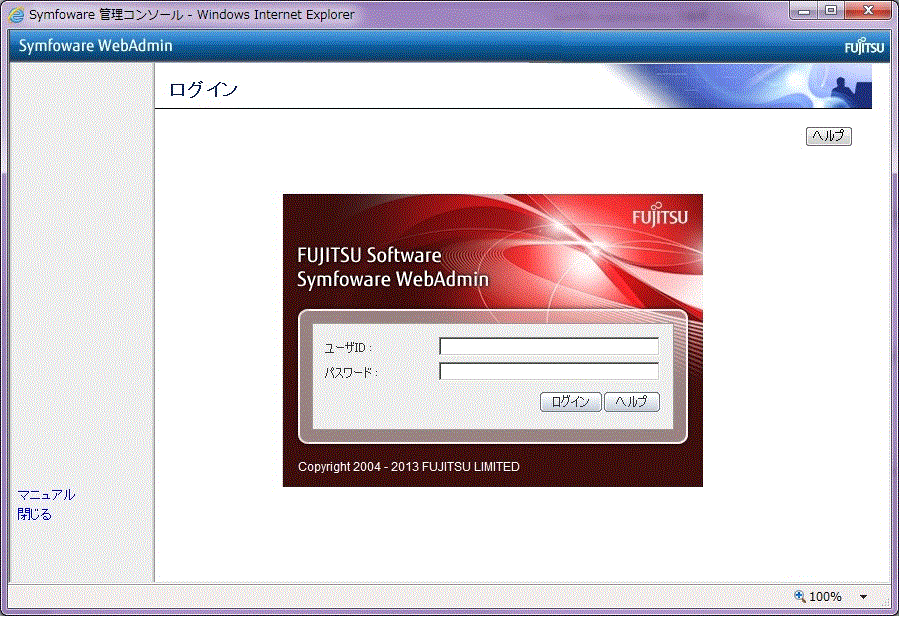
Task: Focus the パスワード input field
Action: pos(549,372)
